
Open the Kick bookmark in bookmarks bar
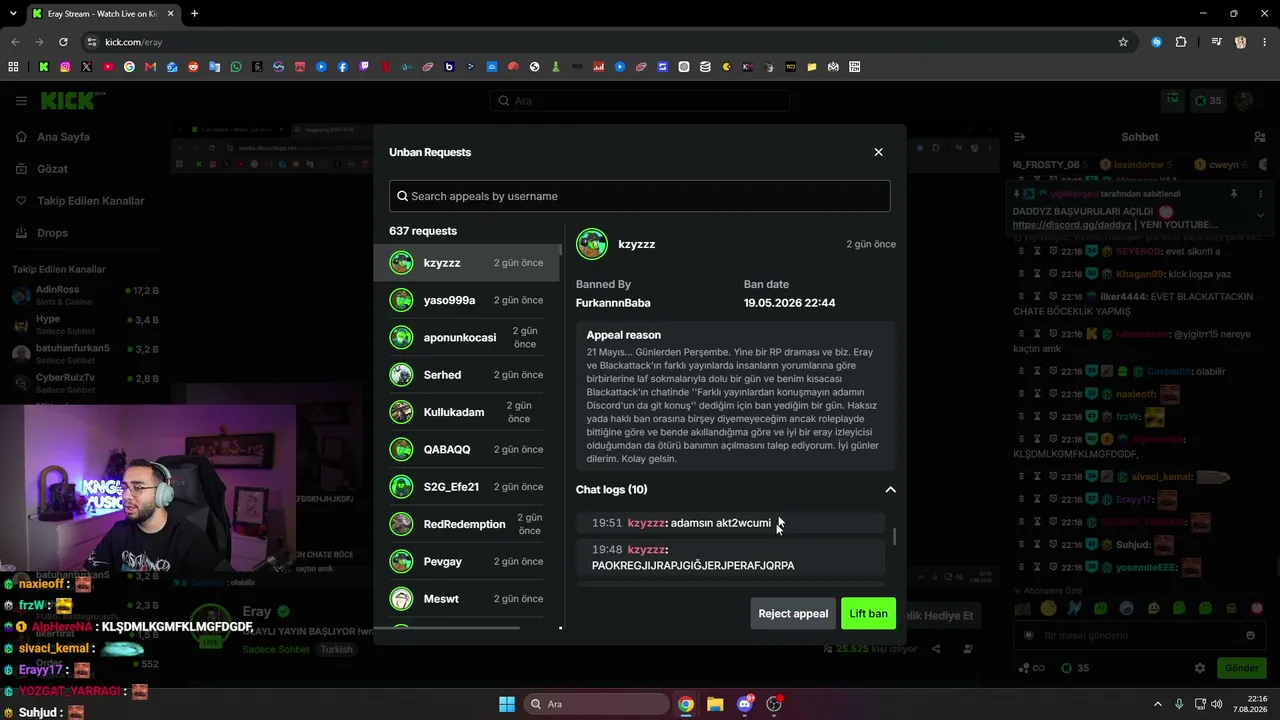[44, 67]
